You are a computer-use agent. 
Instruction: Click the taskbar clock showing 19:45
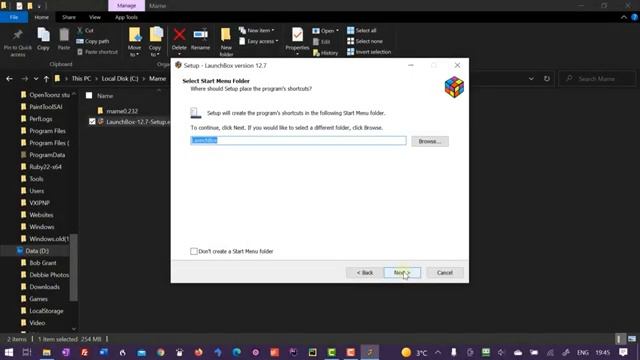click(602, 352)
